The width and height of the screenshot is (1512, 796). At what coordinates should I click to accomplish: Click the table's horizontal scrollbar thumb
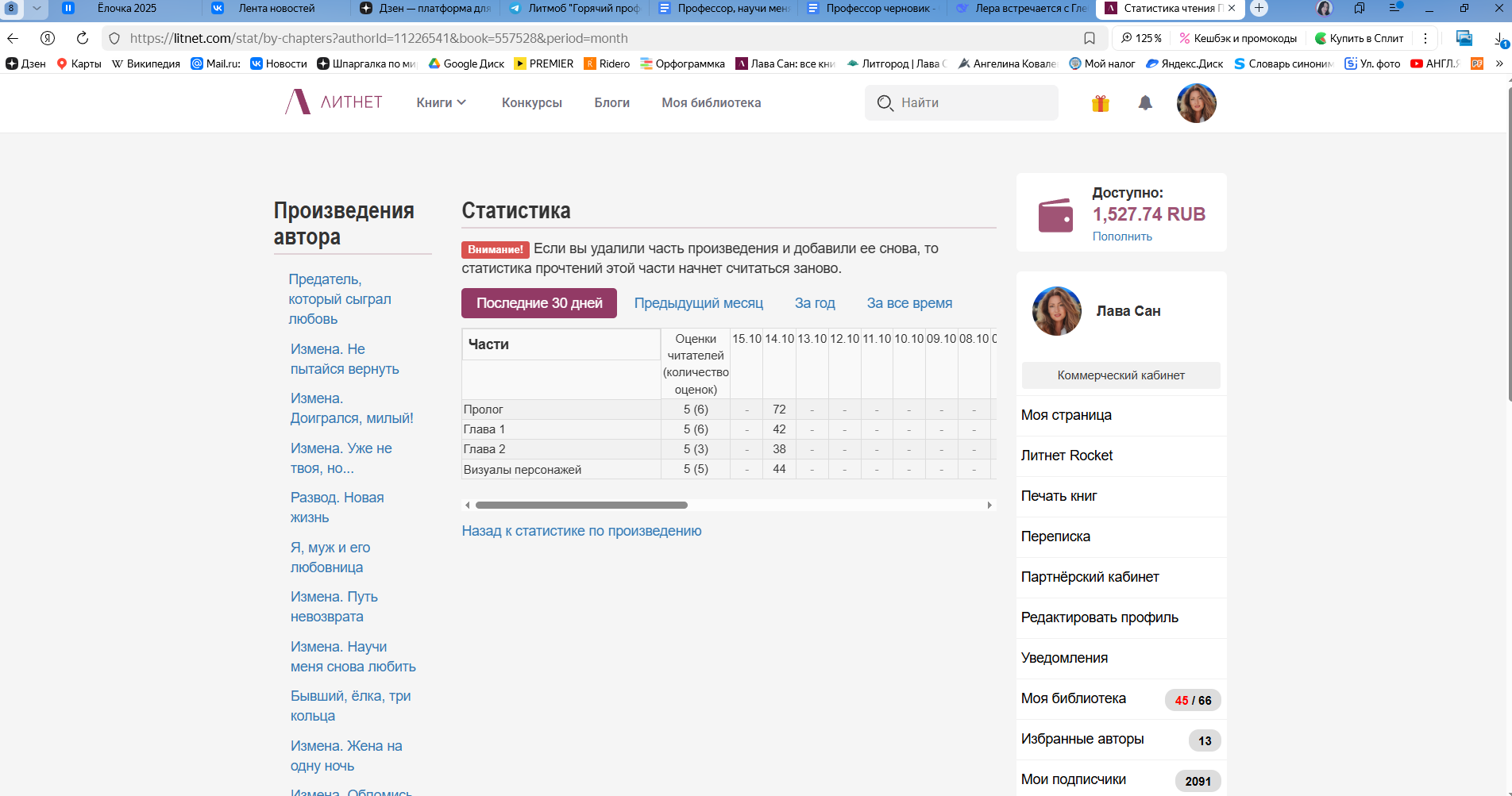click(x=581, y=505)
